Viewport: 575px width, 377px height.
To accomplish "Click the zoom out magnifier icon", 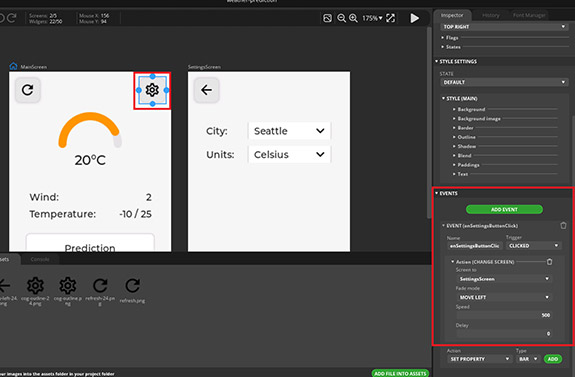I will 341,18.
